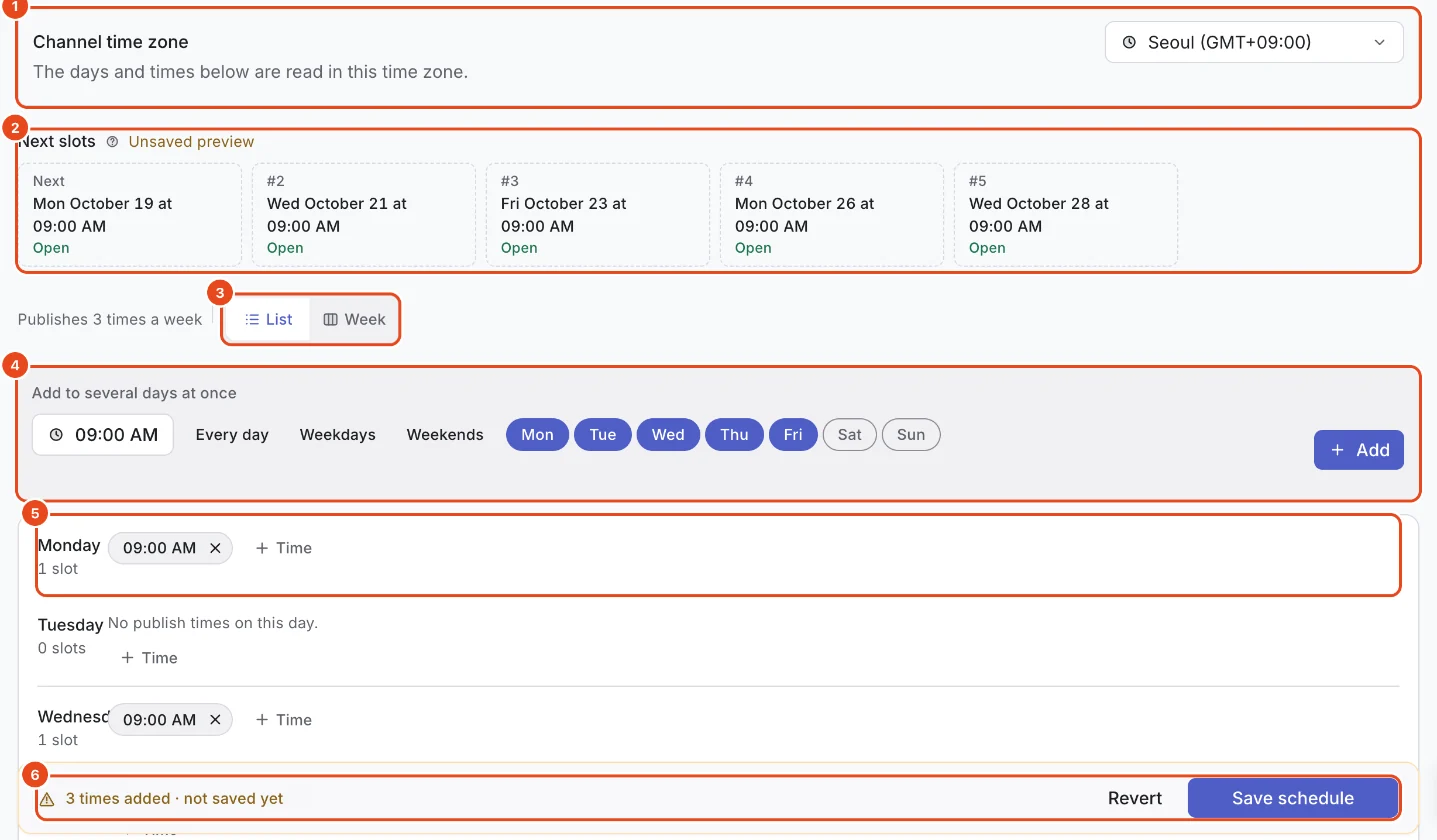Click the Add button for several days
1437x840 pixels.
point(1359,450)
